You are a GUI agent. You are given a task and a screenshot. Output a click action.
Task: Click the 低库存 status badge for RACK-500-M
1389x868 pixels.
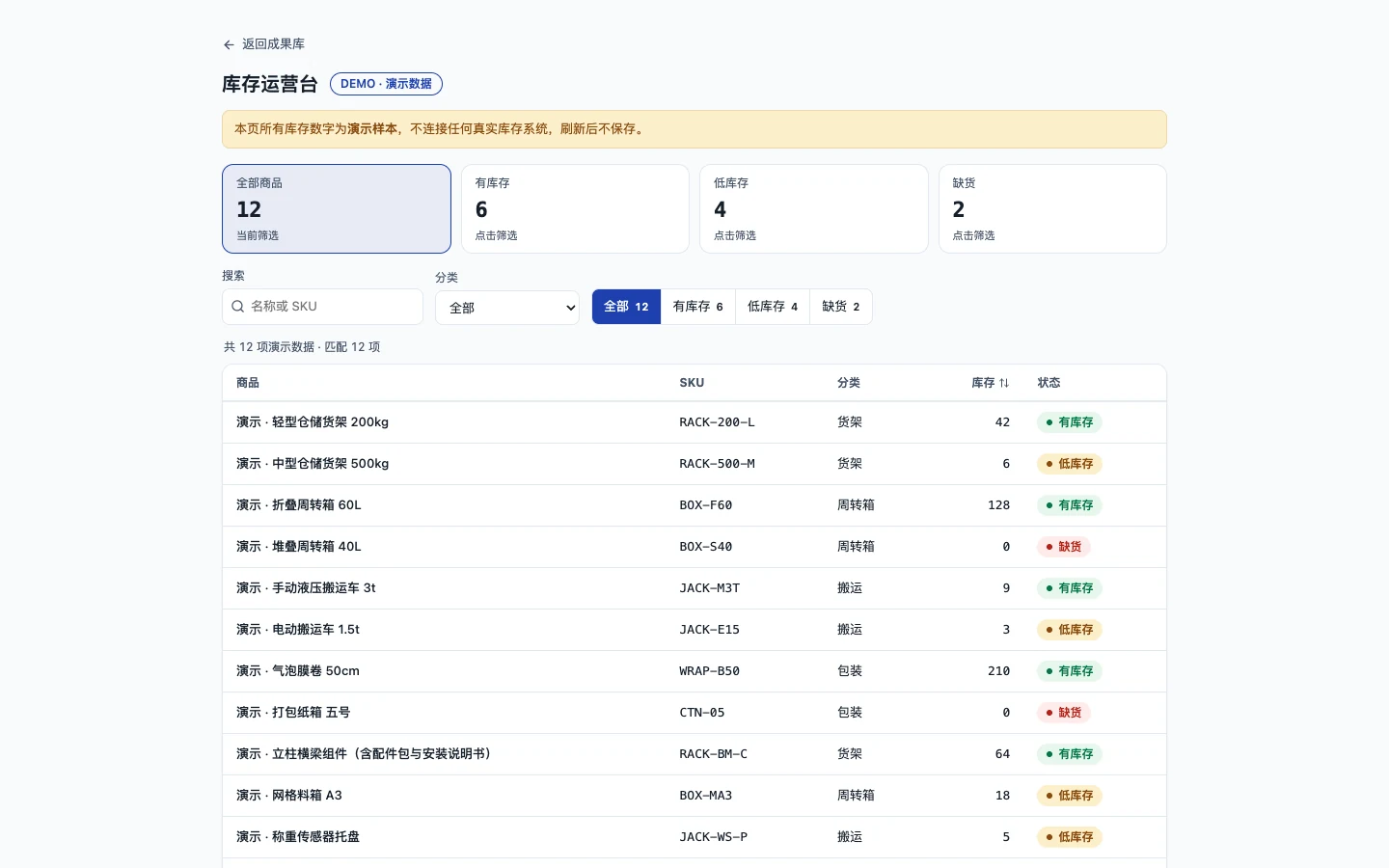click(x=1069, y=464)
